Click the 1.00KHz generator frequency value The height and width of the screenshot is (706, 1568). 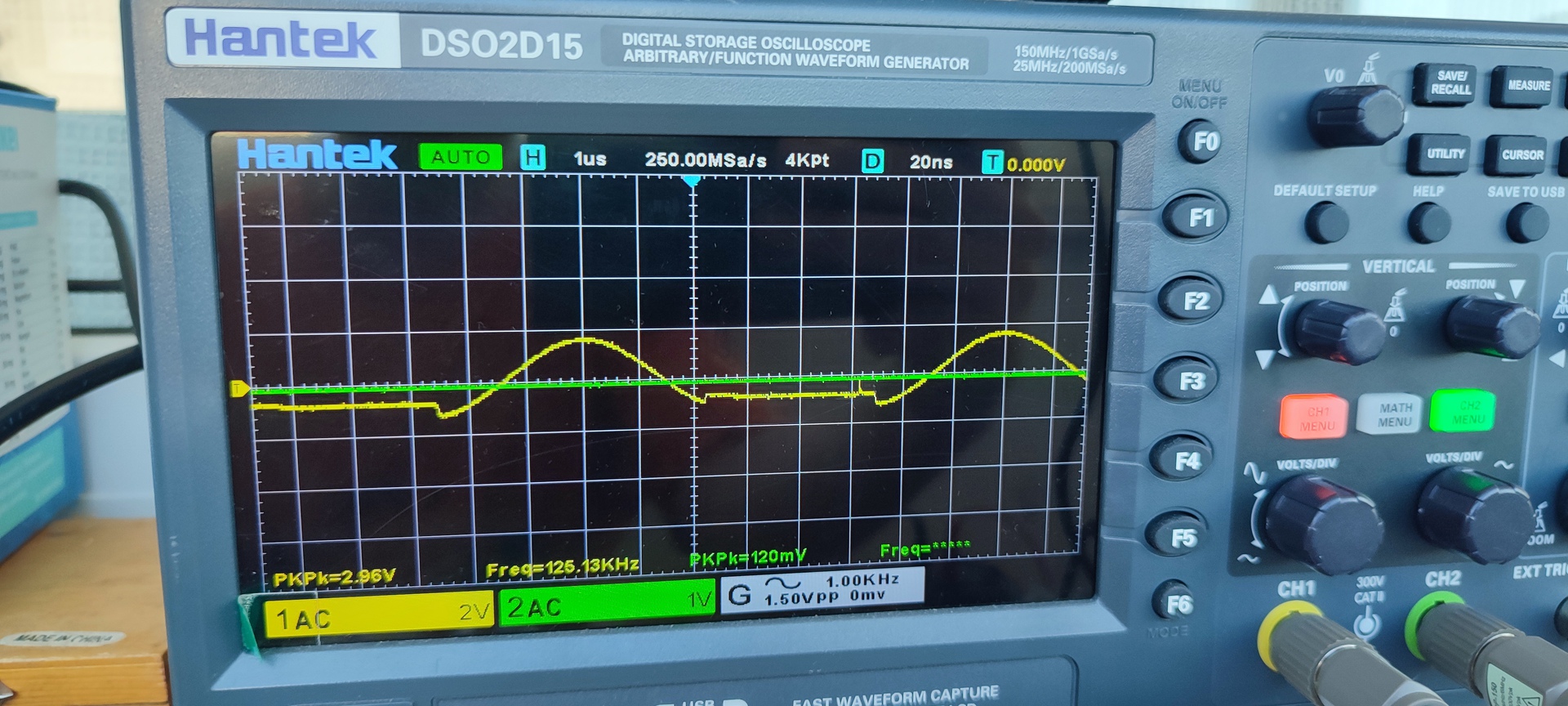click(862, 580)
